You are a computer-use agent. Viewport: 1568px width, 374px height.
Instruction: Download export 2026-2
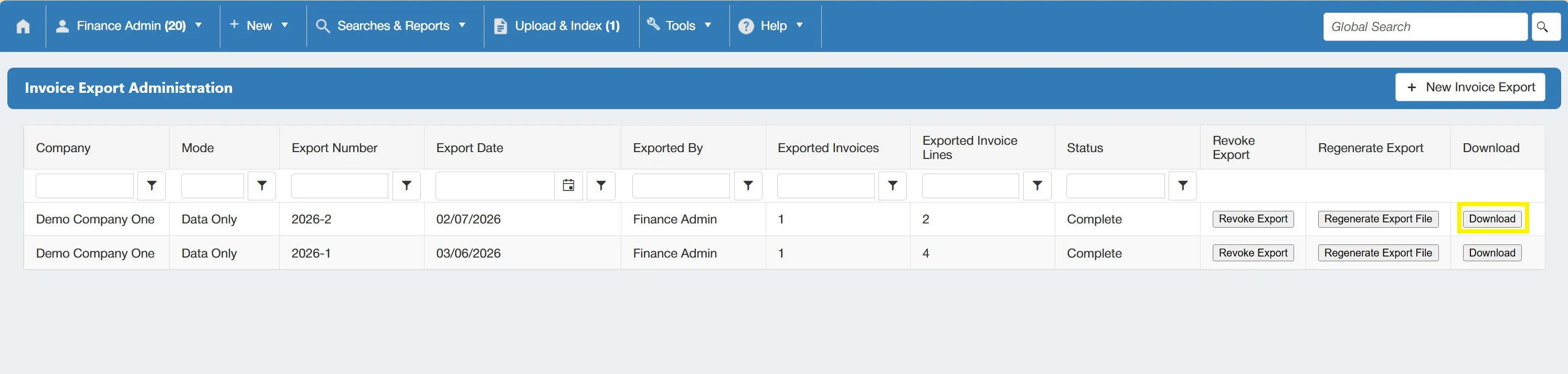1492,219
